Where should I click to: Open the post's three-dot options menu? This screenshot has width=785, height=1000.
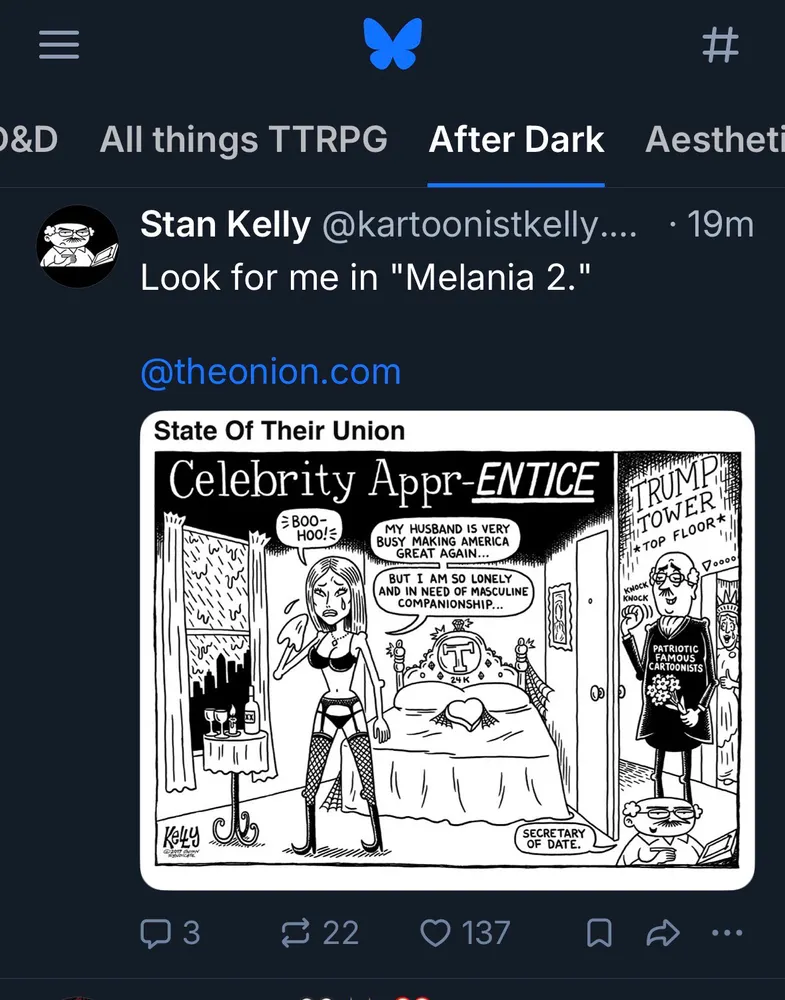click(x=727, y=933)
